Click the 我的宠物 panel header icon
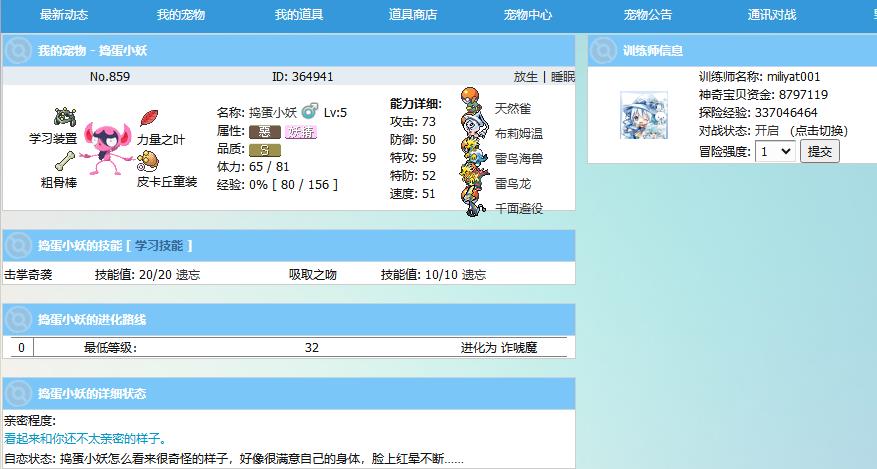Image resolution: width=877 pixels, height=469 pixels. [x=18, y=51]
